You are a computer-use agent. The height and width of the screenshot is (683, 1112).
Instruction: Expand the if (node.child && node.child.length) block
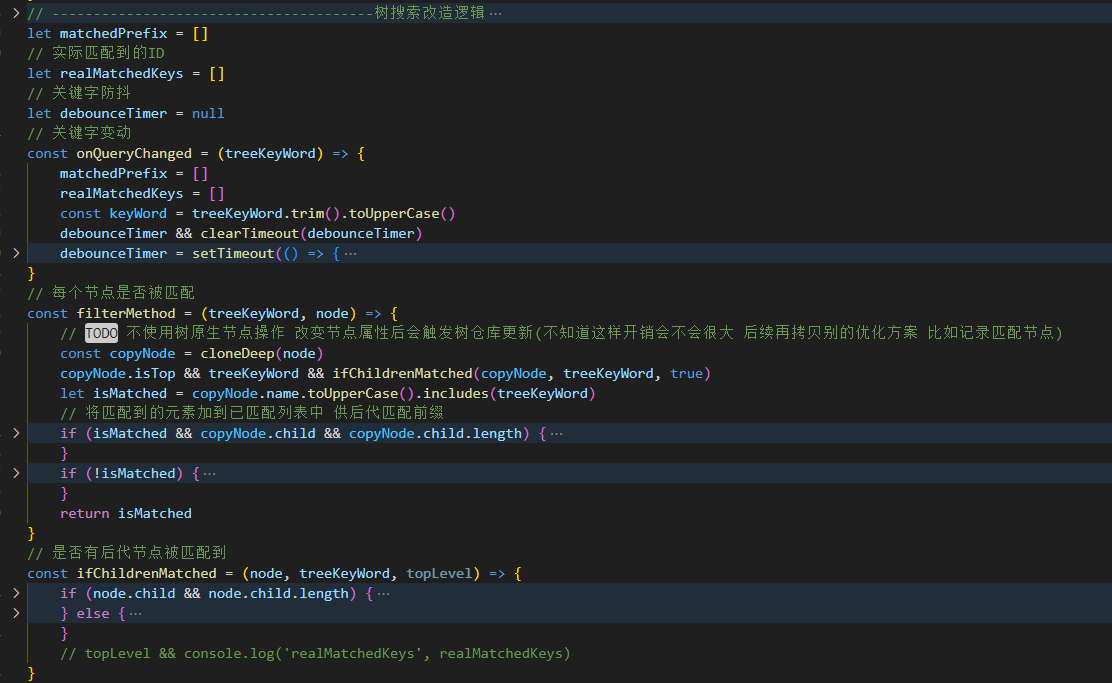pyautogui.click(x=15, y=593)
